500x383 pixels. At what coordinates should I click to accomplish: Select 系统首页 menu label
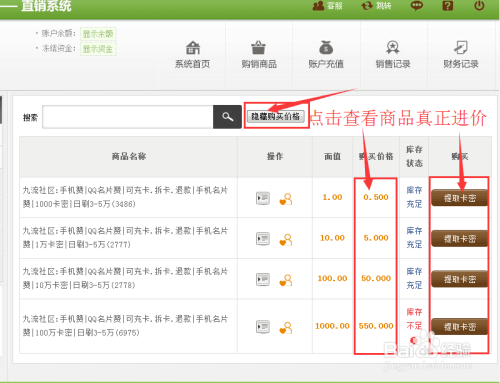[193, 64]
